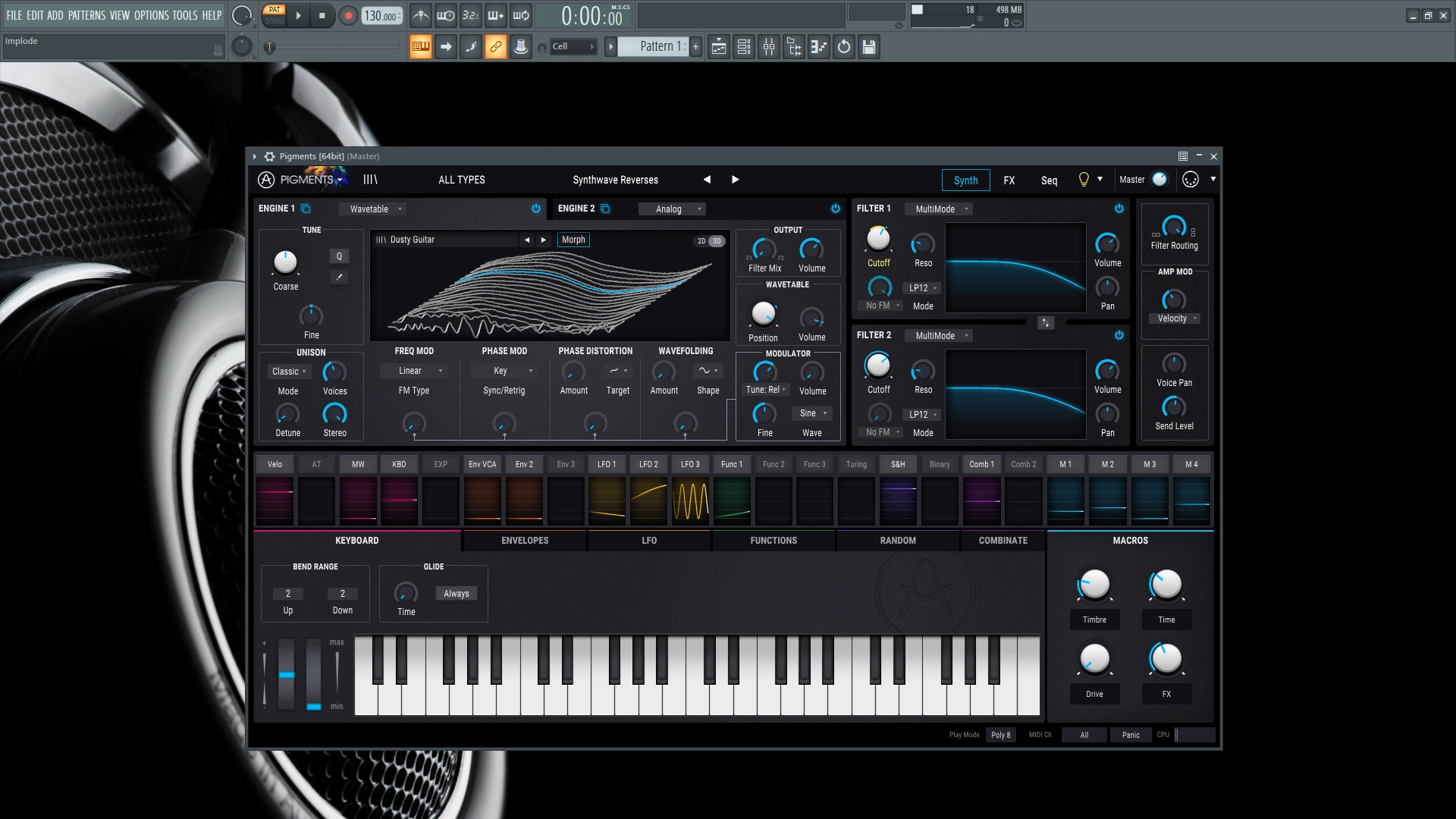Click the undo history circular arrow icon

click(x=844, y=47)
